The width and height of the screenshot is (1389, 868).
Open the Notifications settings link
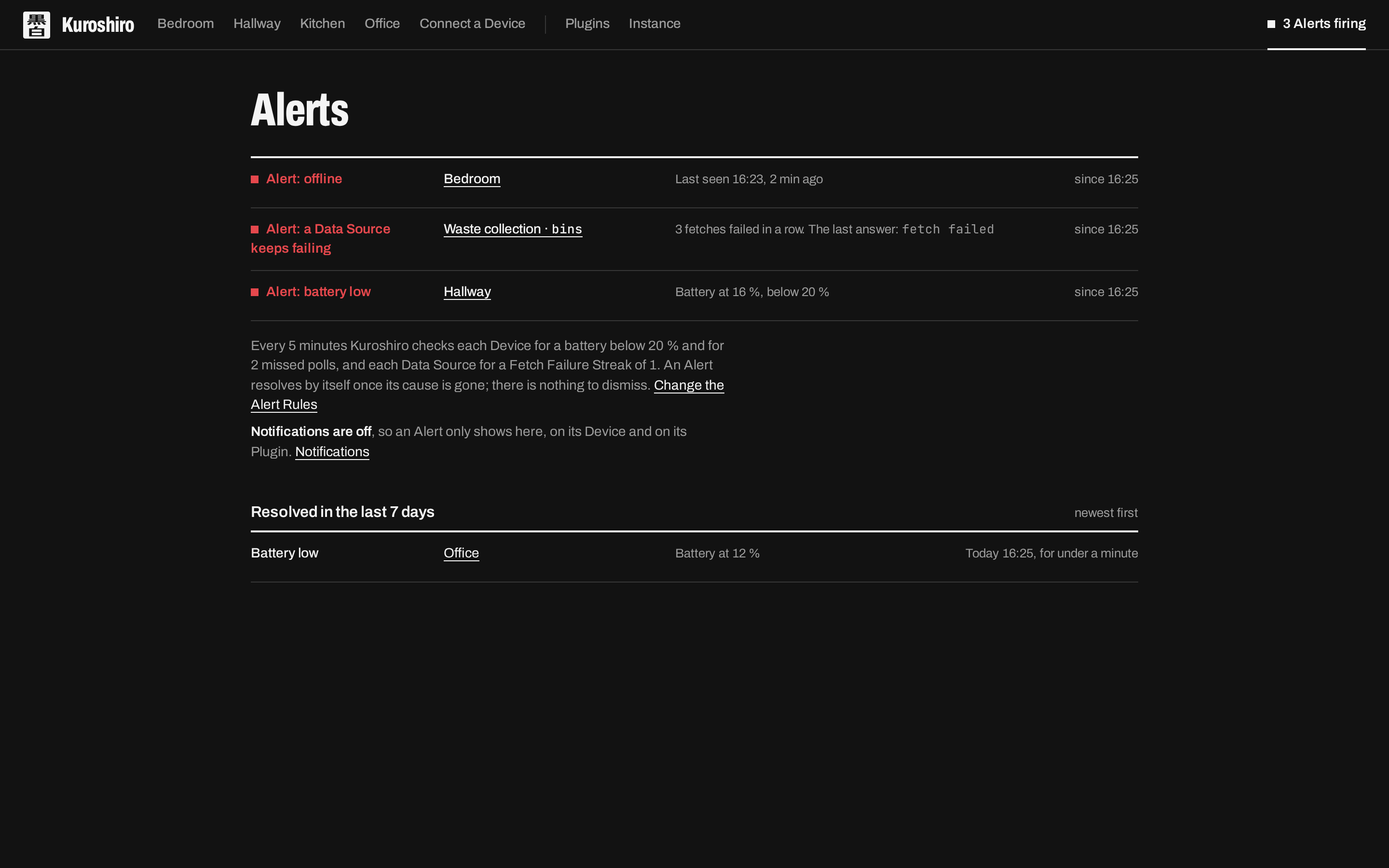point(332,452)
